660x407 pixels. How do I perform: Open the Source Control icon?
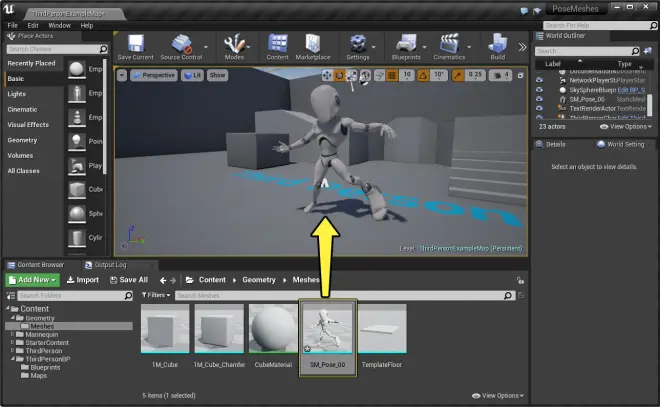[x=181, y=43]
